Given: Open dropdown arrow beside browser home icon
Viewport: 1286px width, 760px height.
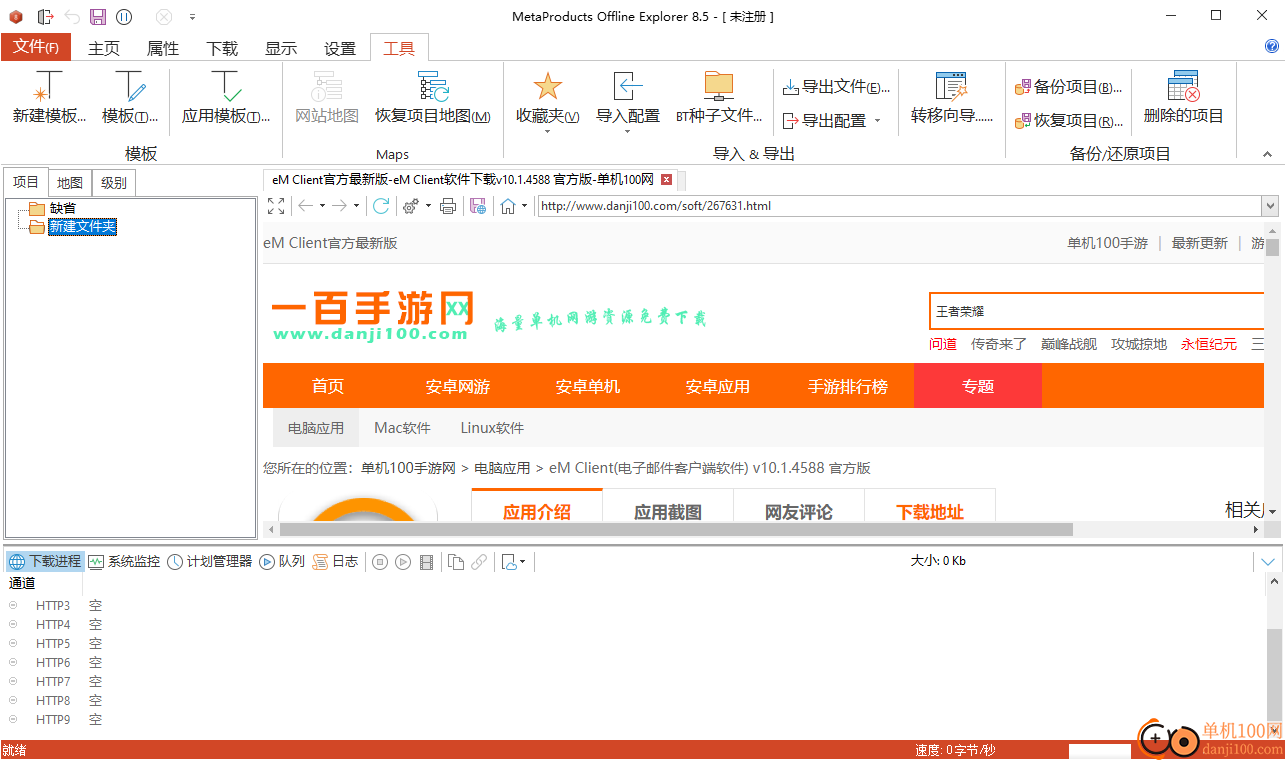Looking at the screenshot, I should coord(524,206).
